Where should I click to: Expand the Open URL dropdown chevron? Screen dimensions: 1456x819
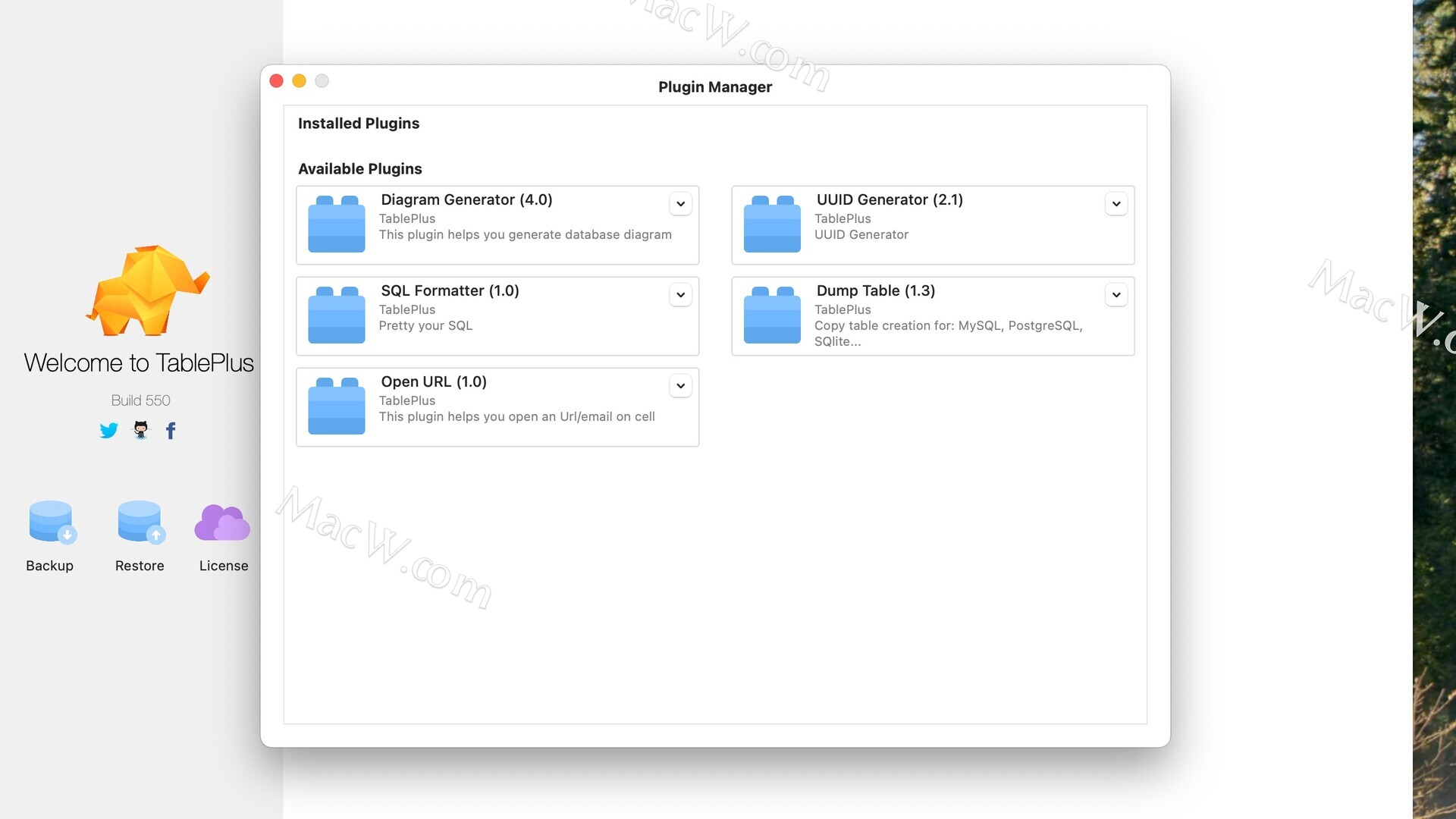click(681, 386)
